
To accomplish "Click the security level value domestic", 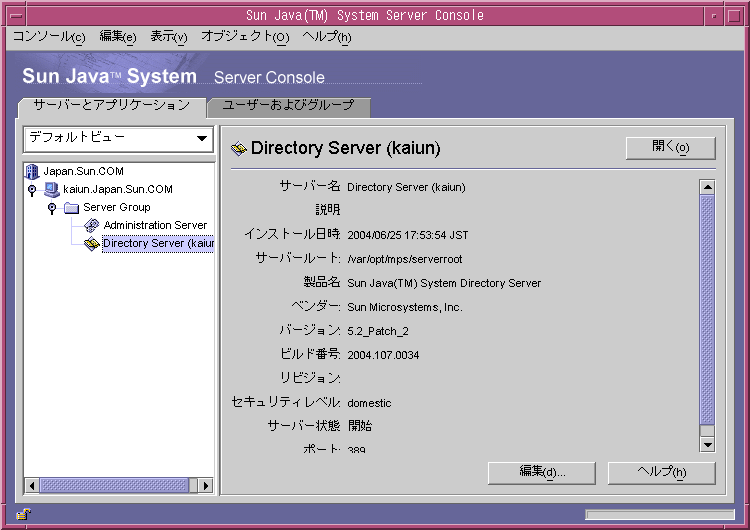I will 369,403.
